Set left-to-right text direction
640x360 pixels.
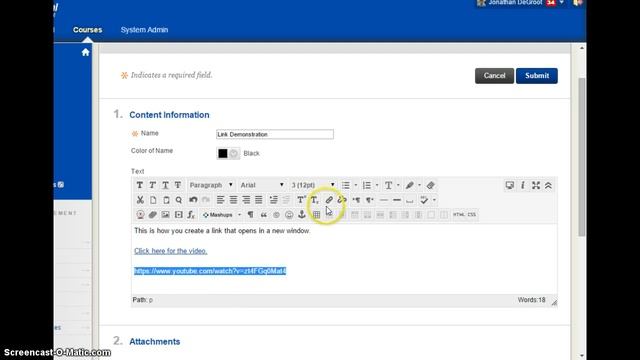356,200
